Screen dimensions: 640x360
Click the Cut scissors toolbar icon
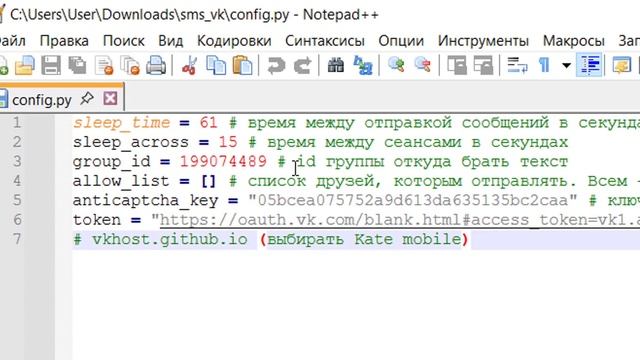189,65
